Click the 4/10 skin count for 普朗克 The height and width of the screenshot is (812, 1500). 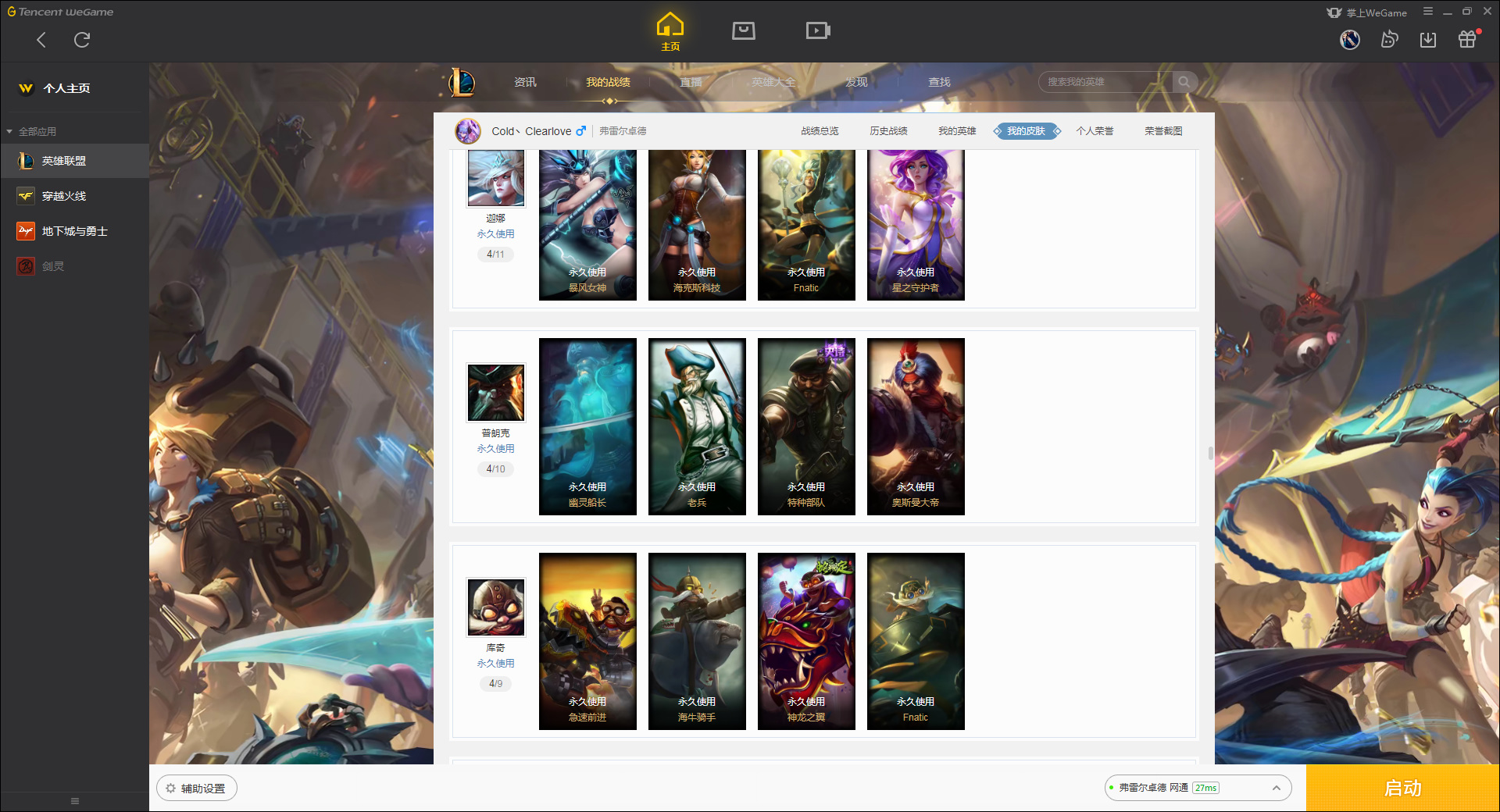(495, 468)
